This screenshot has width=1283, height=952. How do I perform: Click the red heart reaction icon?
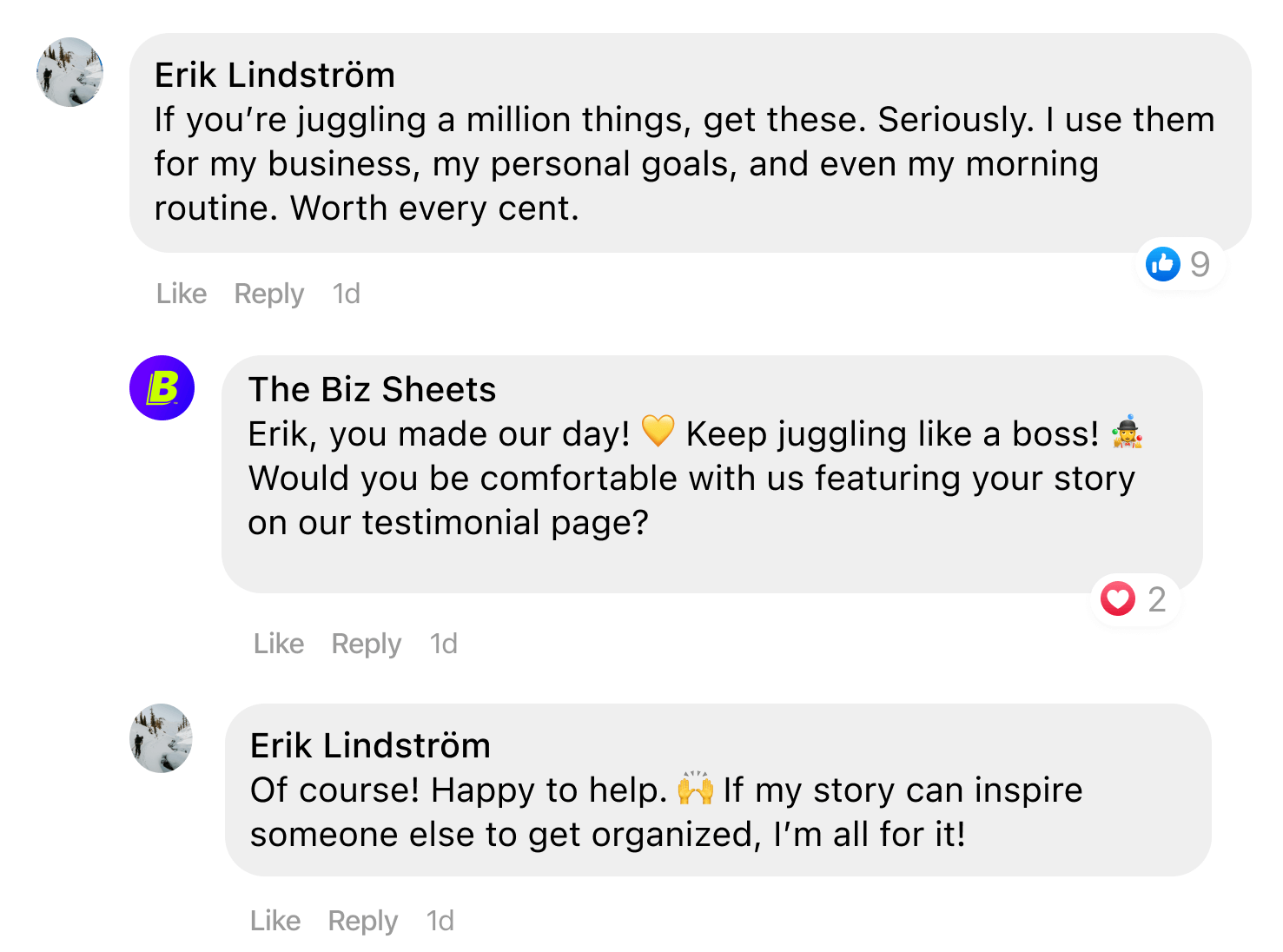pos(1118,598)
